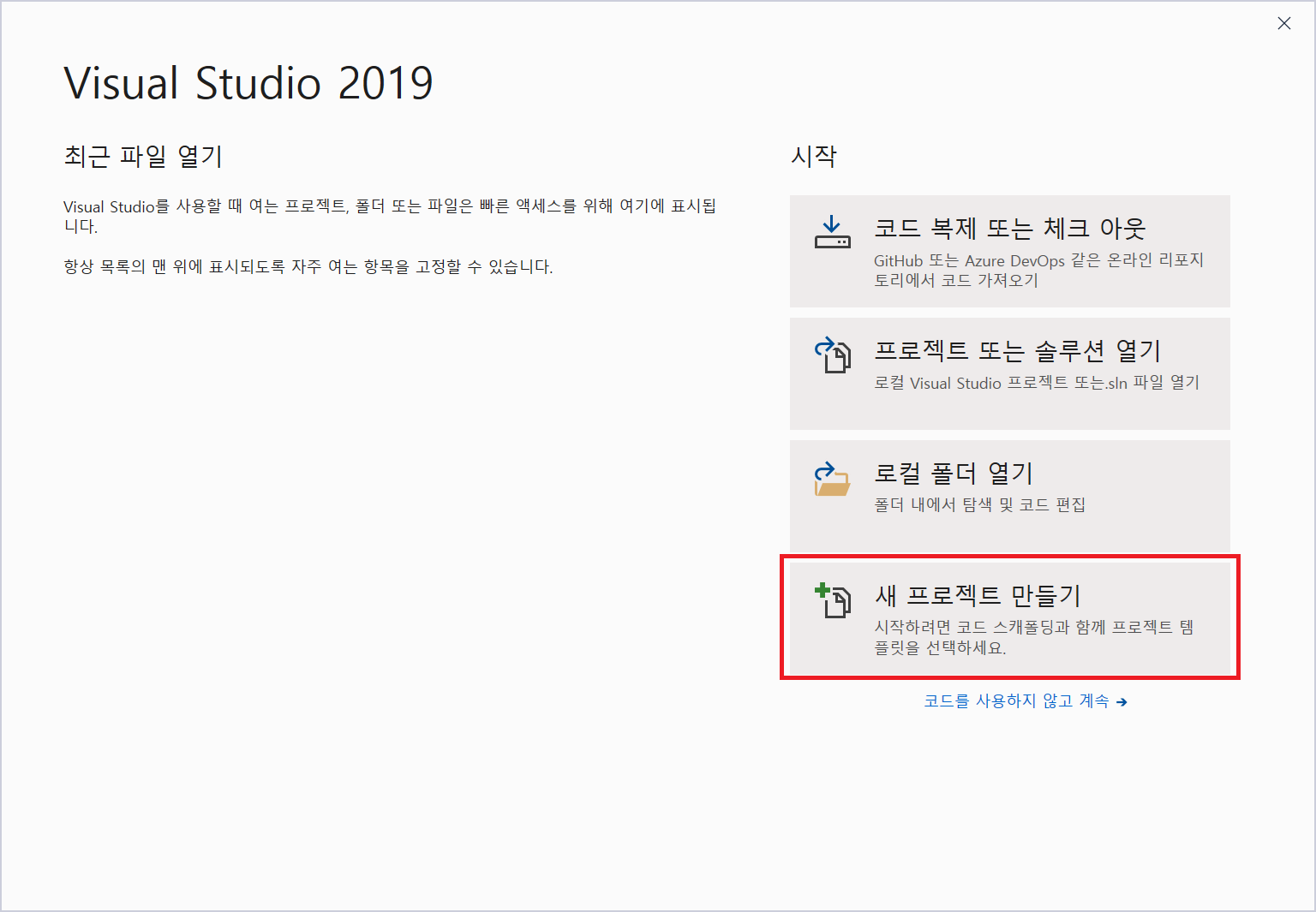Click 'GitHub 또는 Azure DevOps' description text

pyautogui.click(x=1039, y=270)
